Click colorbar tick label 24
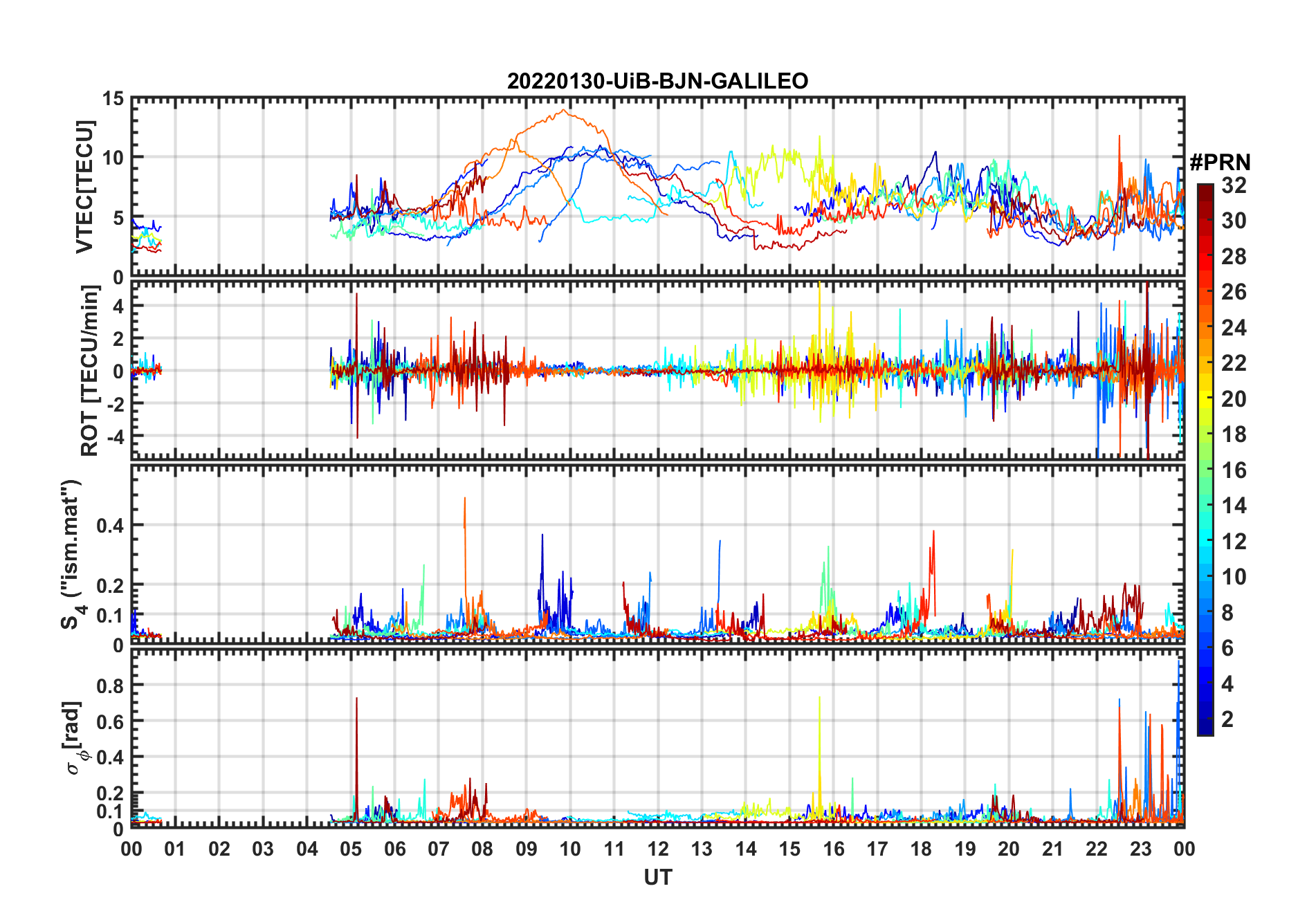The image size is (1316, 920). [x=1234, y=328]
